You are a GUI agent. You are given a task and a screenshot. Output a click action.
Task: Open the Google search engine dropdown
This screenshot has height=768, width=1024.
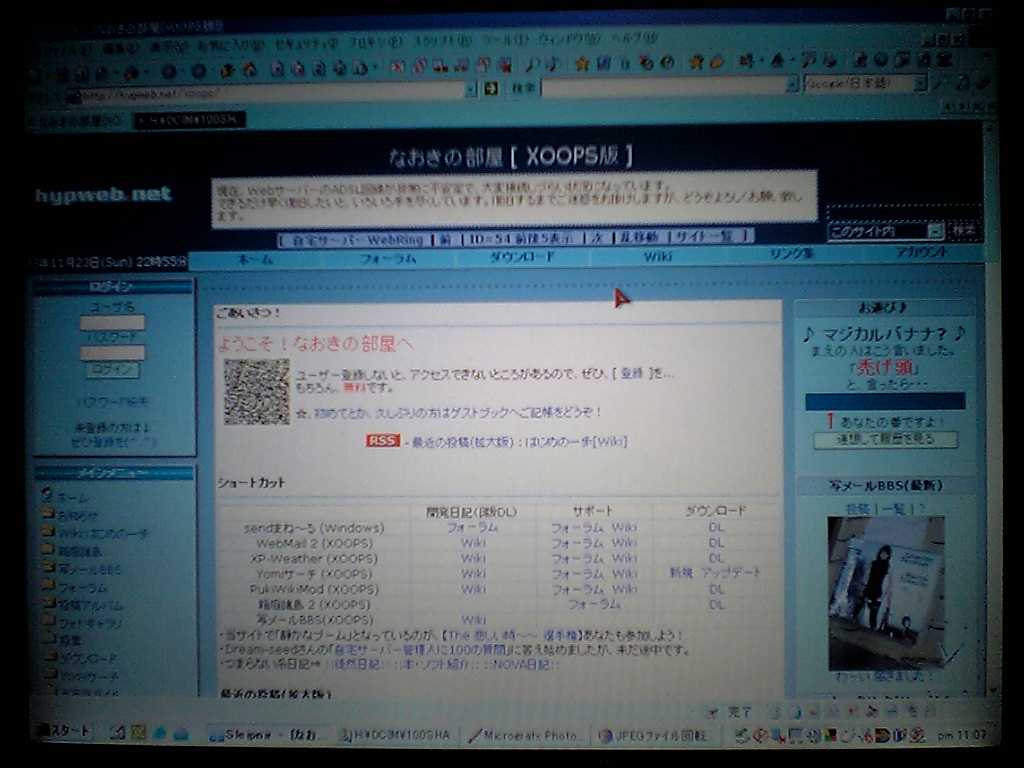pyautogui.click(x=920, y=85)
